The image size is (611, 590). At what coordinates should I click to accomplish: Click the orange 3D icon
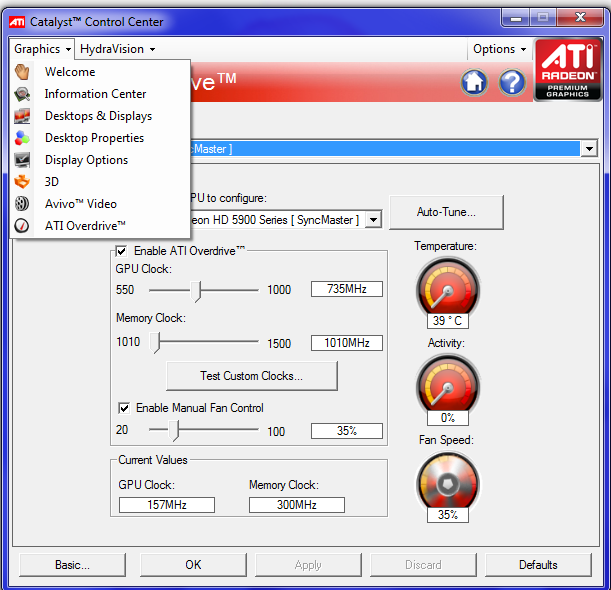pos(22,182)
